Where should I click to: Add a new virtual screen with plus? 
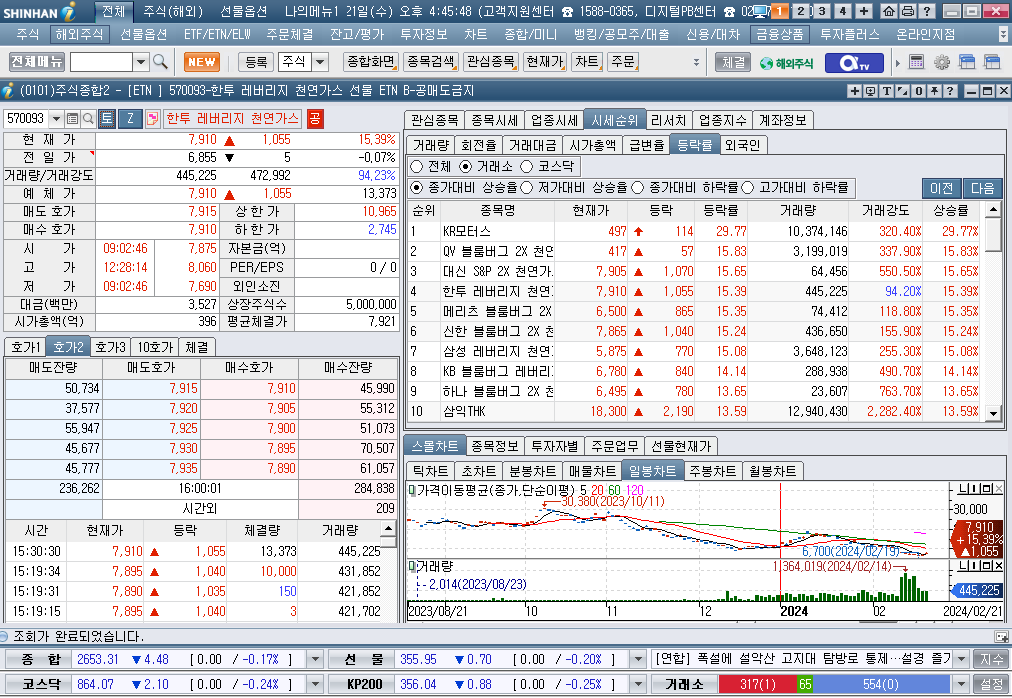point(864,11)
